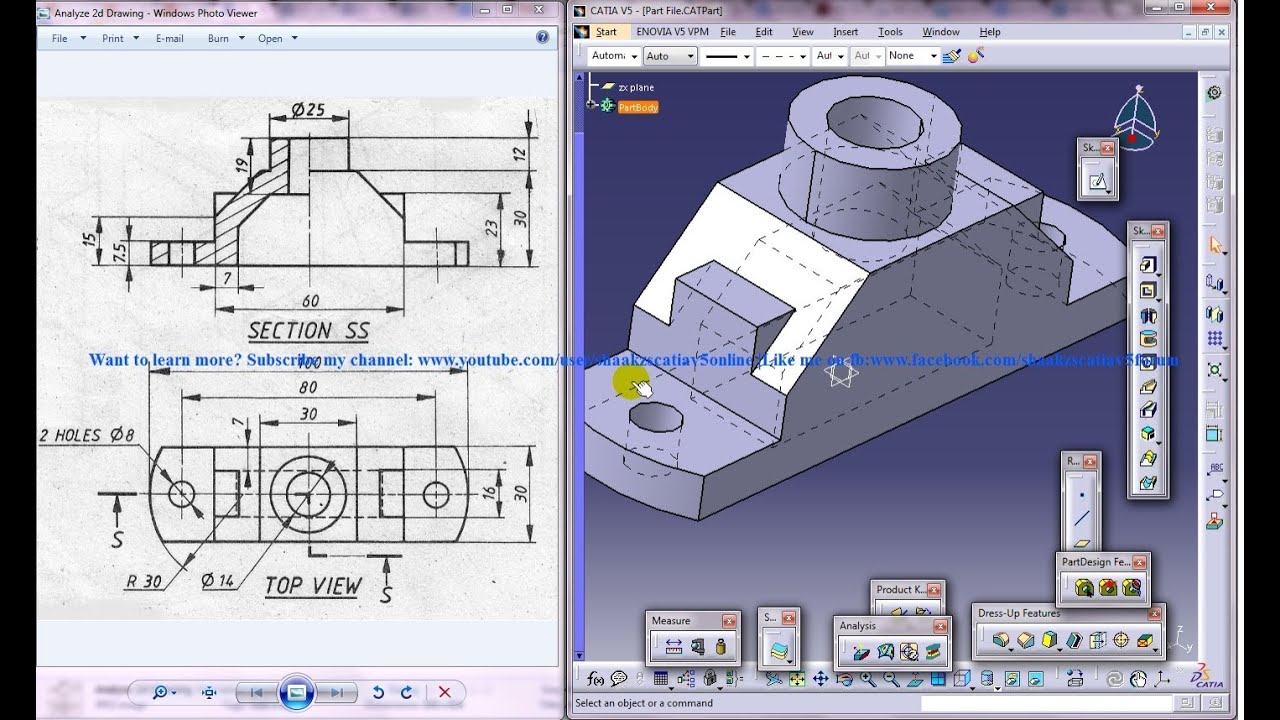Click the Zoom Out icon in CATIA
This screenshot has height=720, width=1280.
[x=891, y=679]
